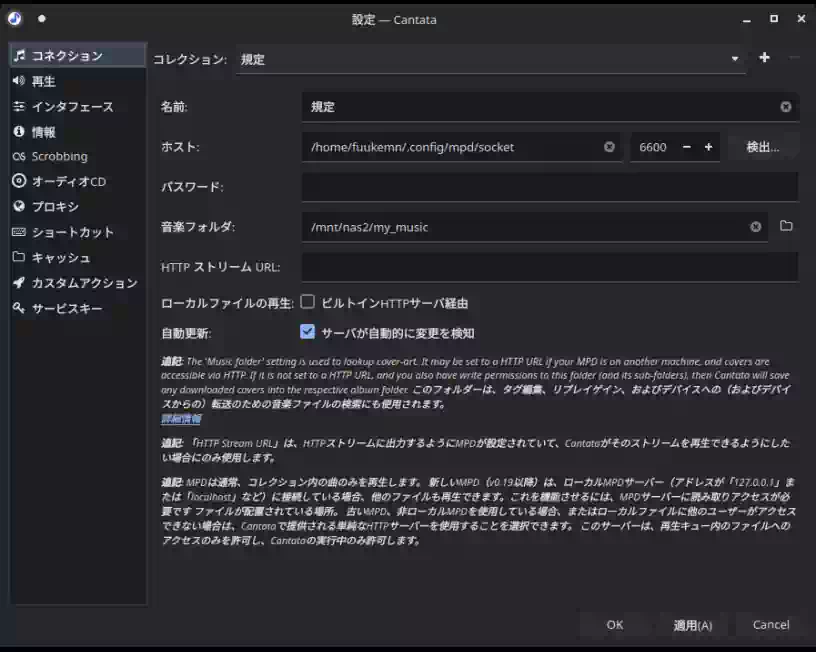Browse for music folder with folder icon
Screen dimensions: 816x652
pos(786,226)
